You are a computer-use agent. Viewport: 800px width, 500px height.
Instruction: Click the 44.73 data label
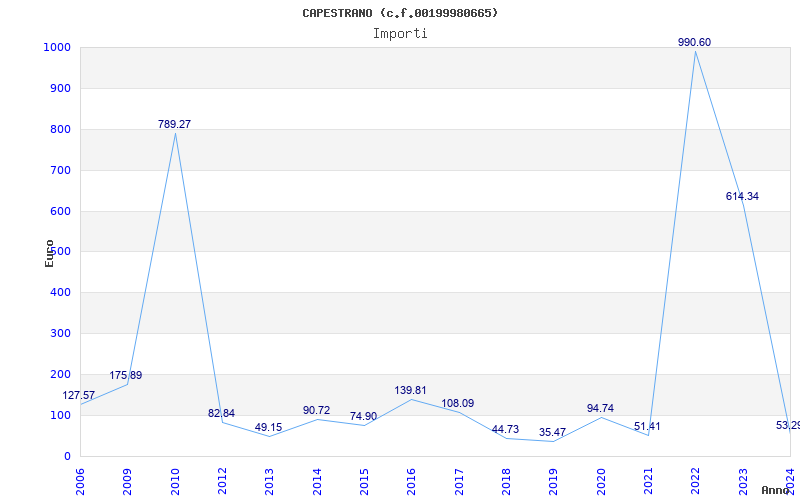click(x=505, y=429)
